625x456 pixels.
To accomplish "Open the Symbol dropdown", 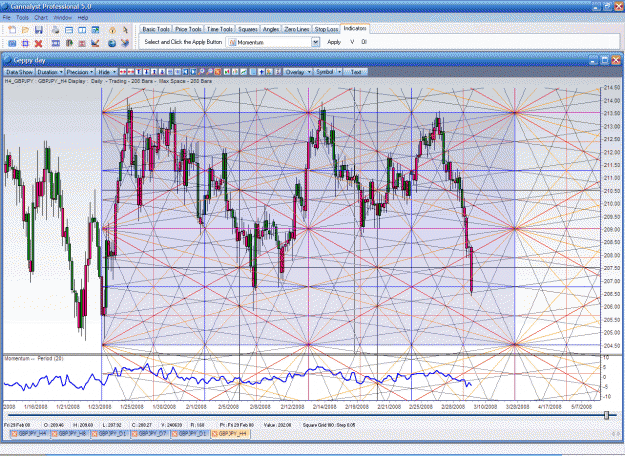I will 328,72.
